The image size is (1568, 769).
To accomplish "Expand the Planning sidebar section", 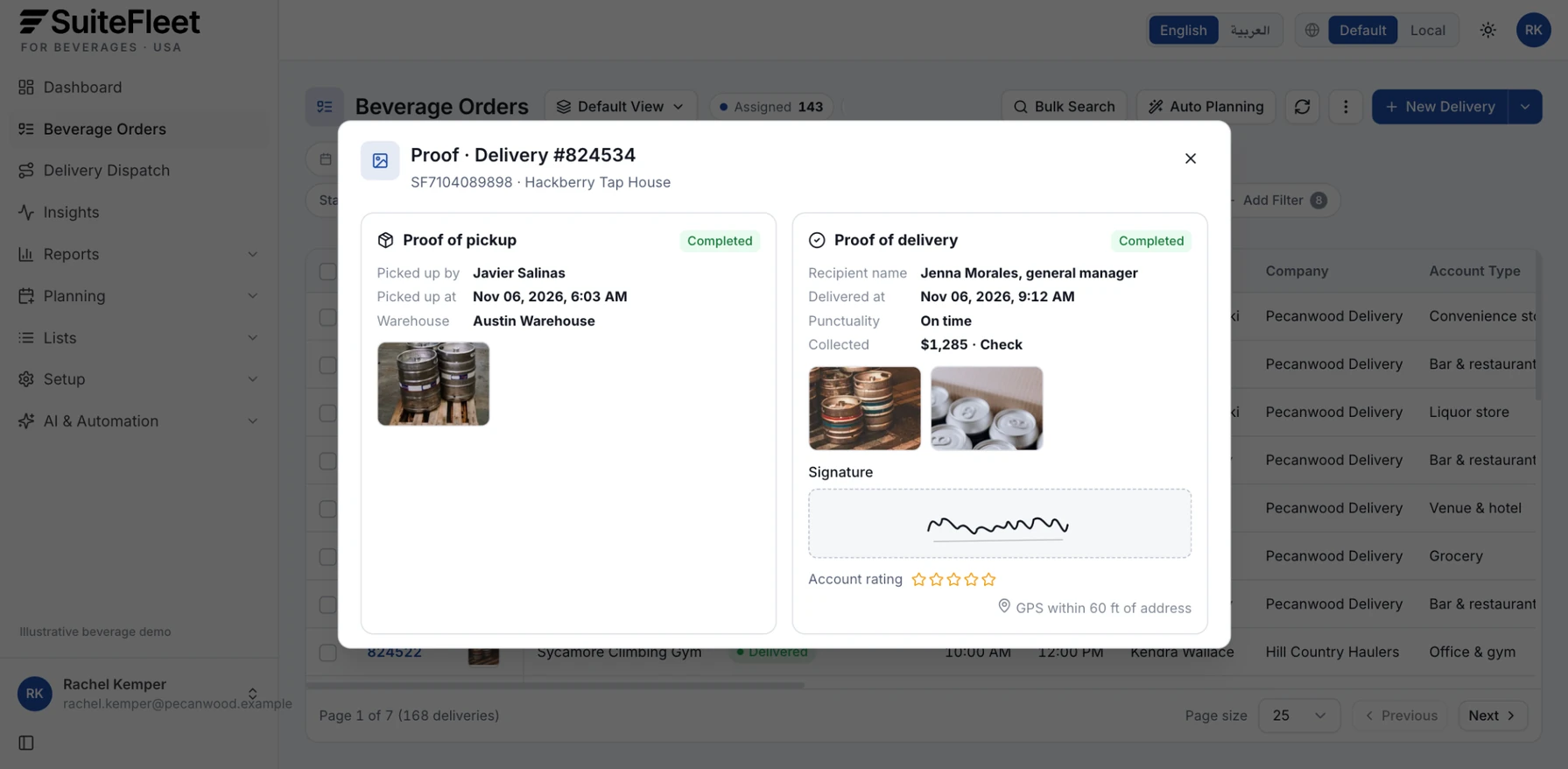I will [140, 296].
